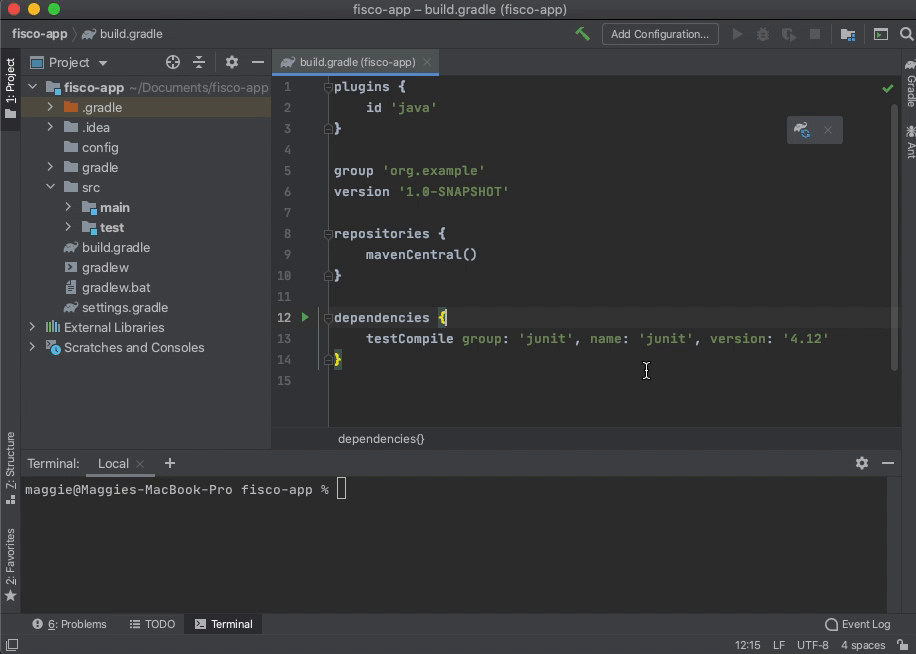
Task: Click the dependencies{} breadcrumb
Action: (x=381, y=439)
